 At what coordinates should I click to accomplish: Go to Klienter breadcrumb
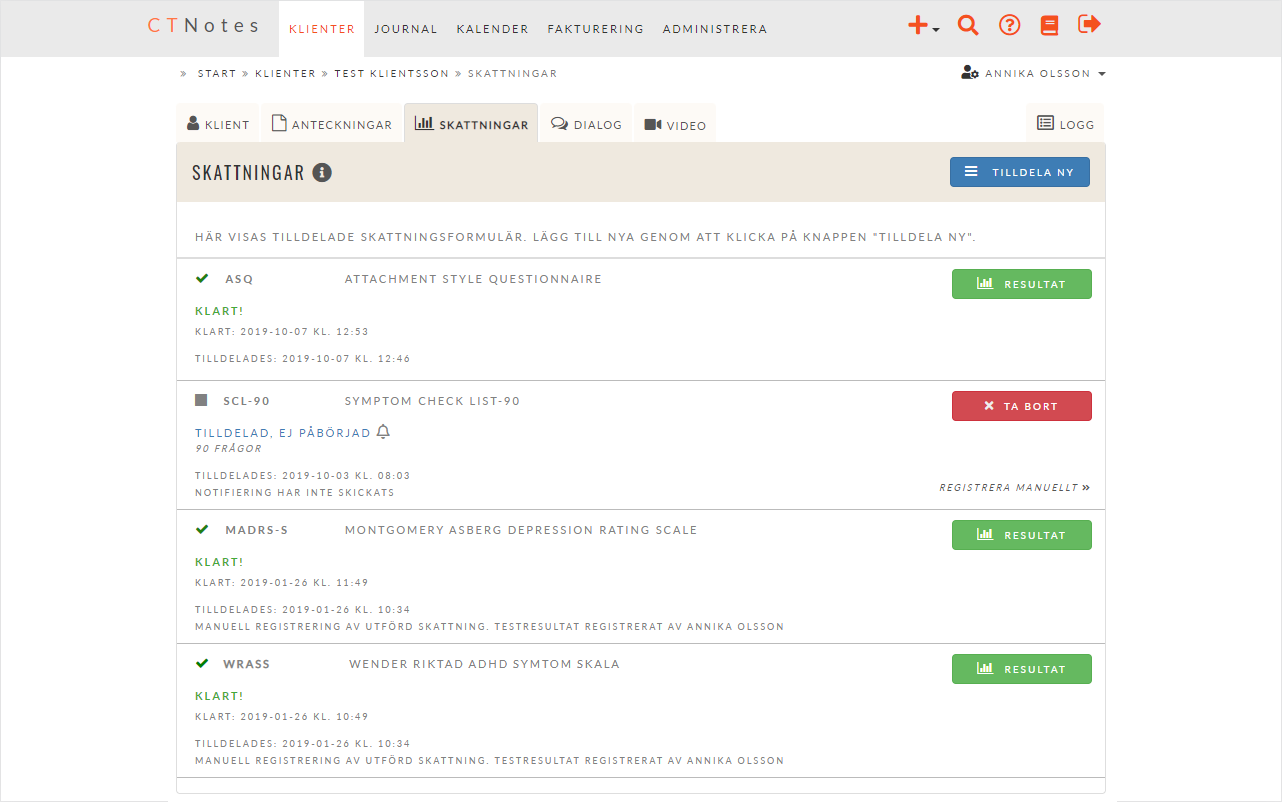(x=285, y=74)
